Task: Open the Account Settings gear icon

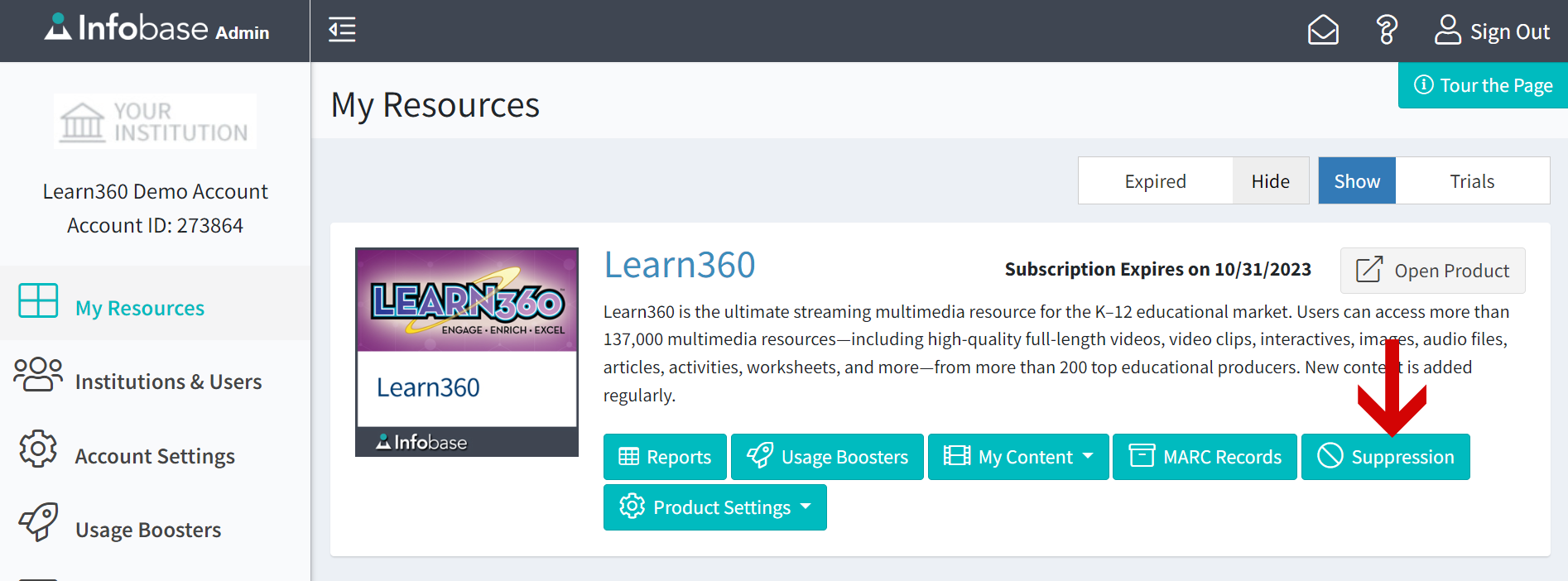Action: pos(37,449)
